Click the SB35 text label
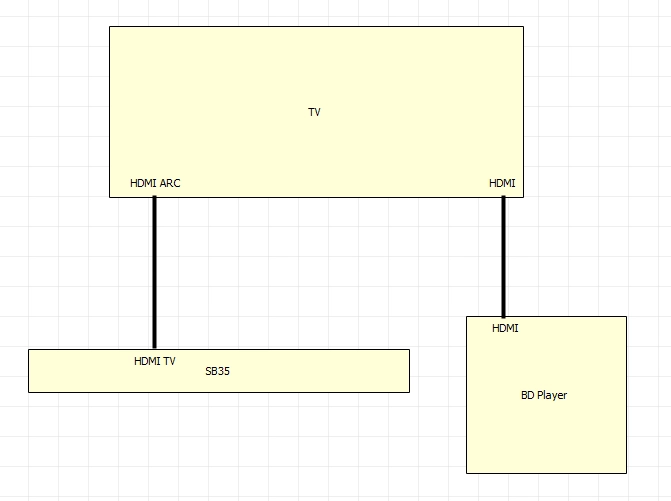The image size is (671, 501). point(217,371)
